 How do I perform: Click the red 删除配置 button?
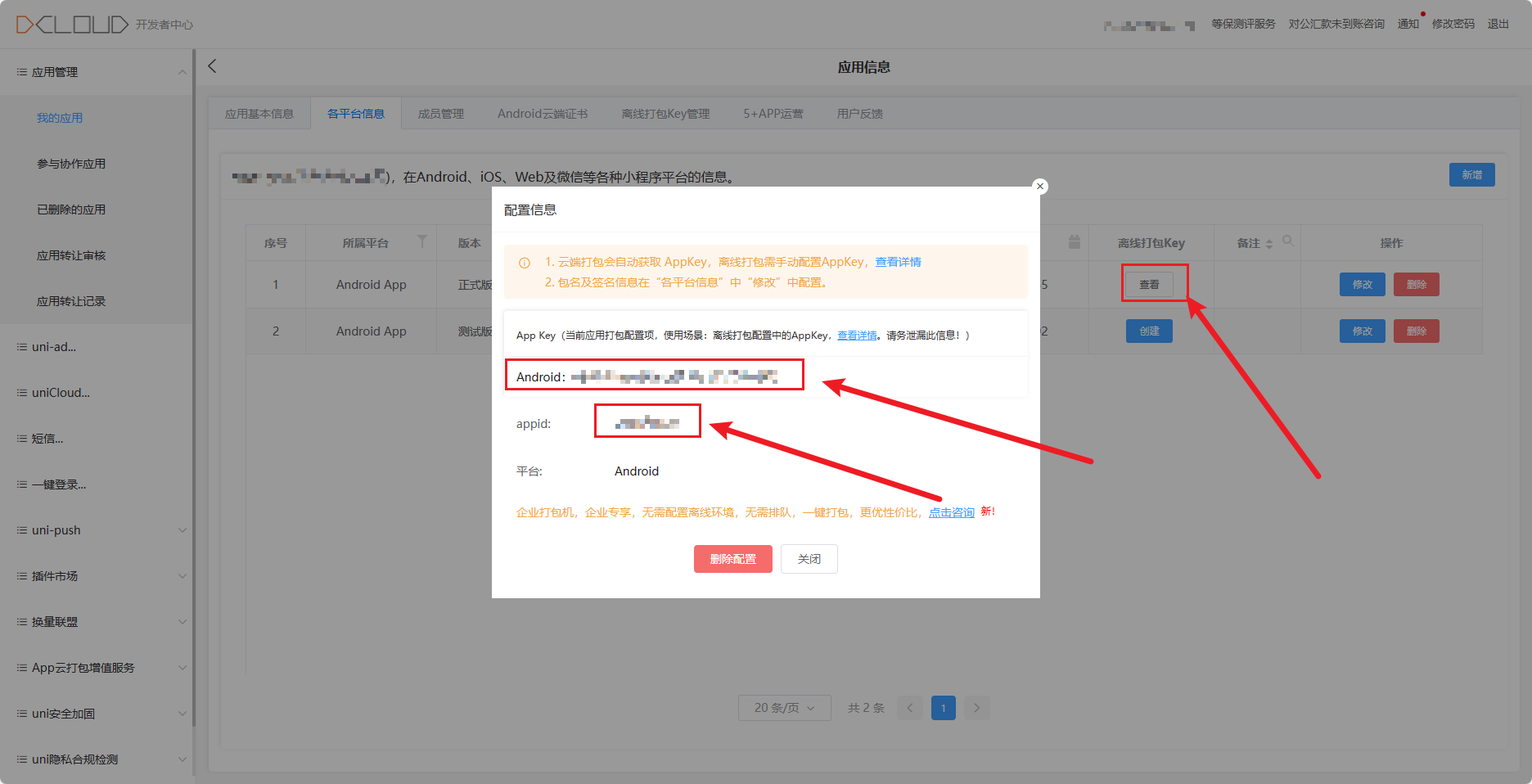[x=732, y=559]
